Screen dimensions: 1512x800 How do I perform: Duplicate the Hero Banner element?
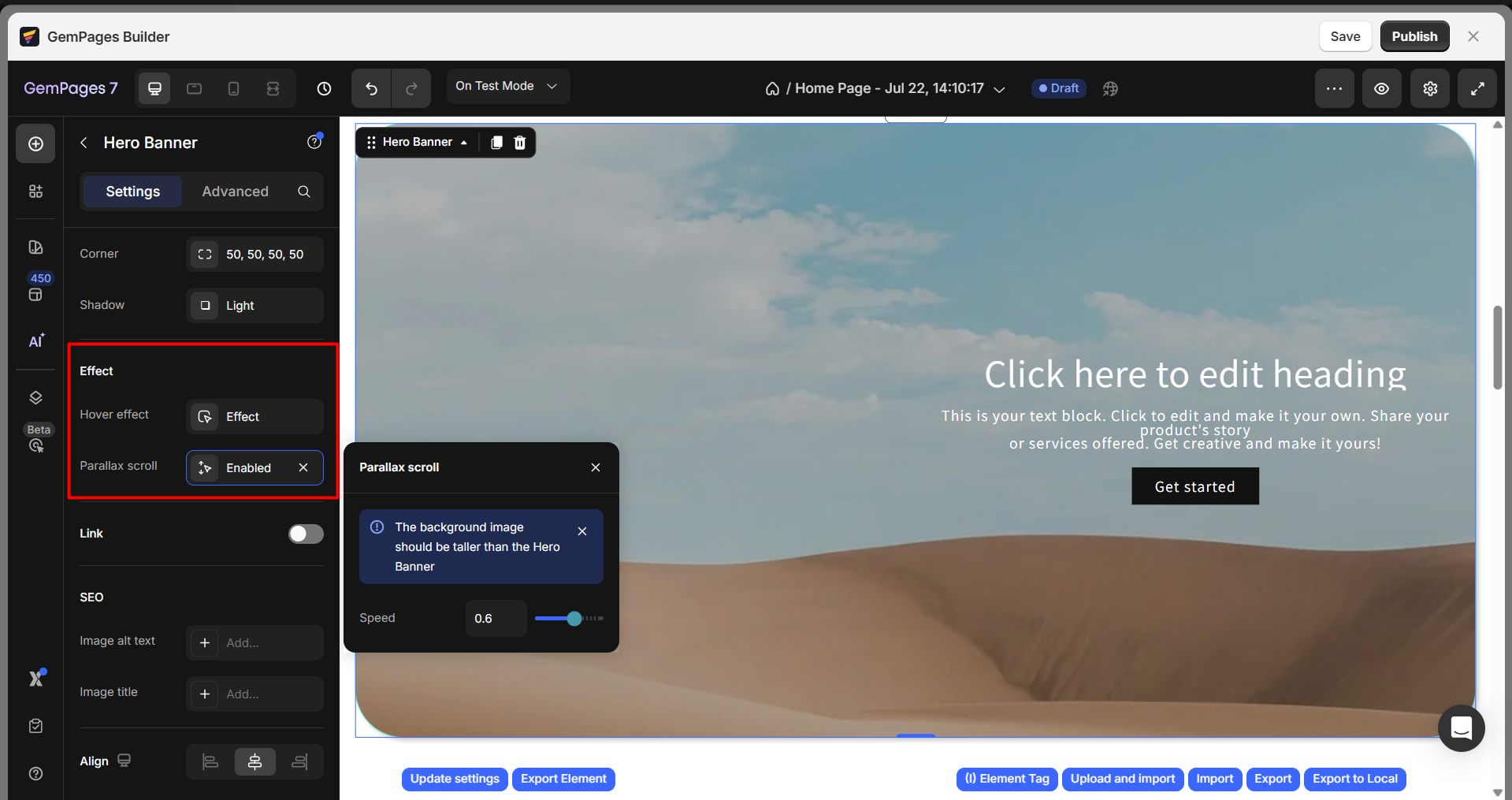point(496,143)
